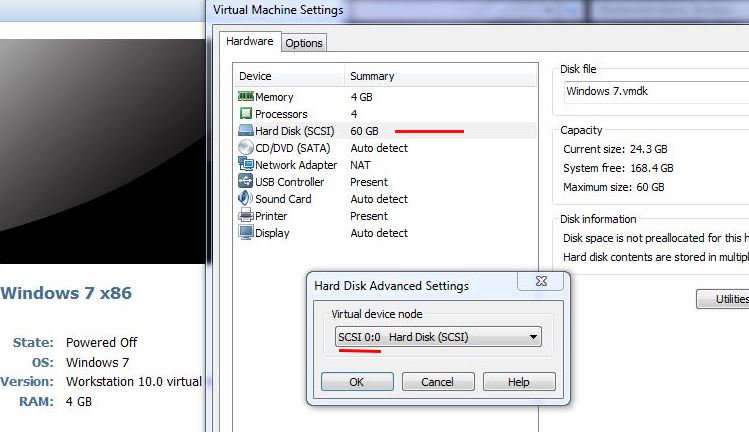Click the USB Controller icon
The image size is (749, 432).
(x=246, y=181)
